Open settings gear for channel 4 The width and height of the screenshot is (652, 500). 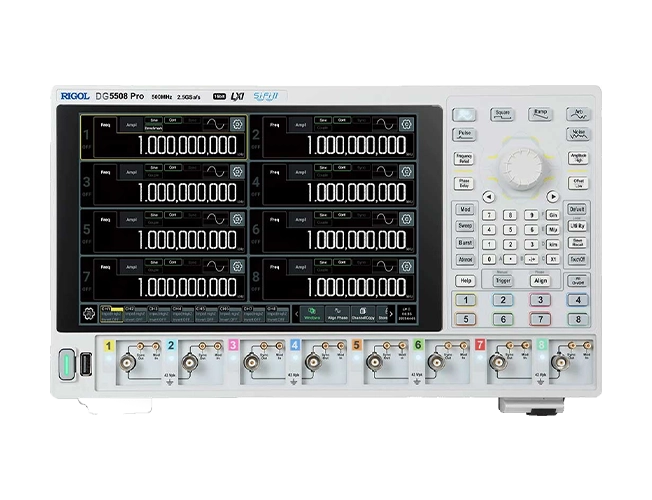[x=407, y=171]
